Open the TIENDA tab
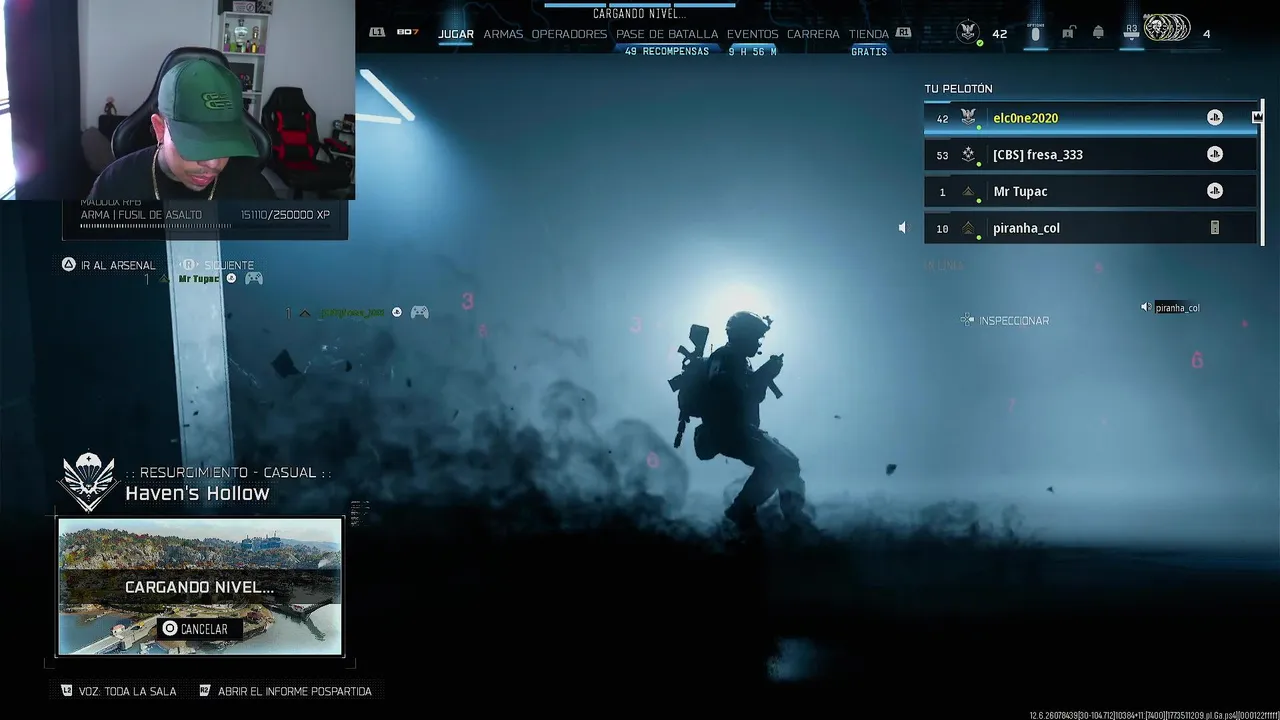This screenshot has width=1280, height=720. tap(869, 34)
